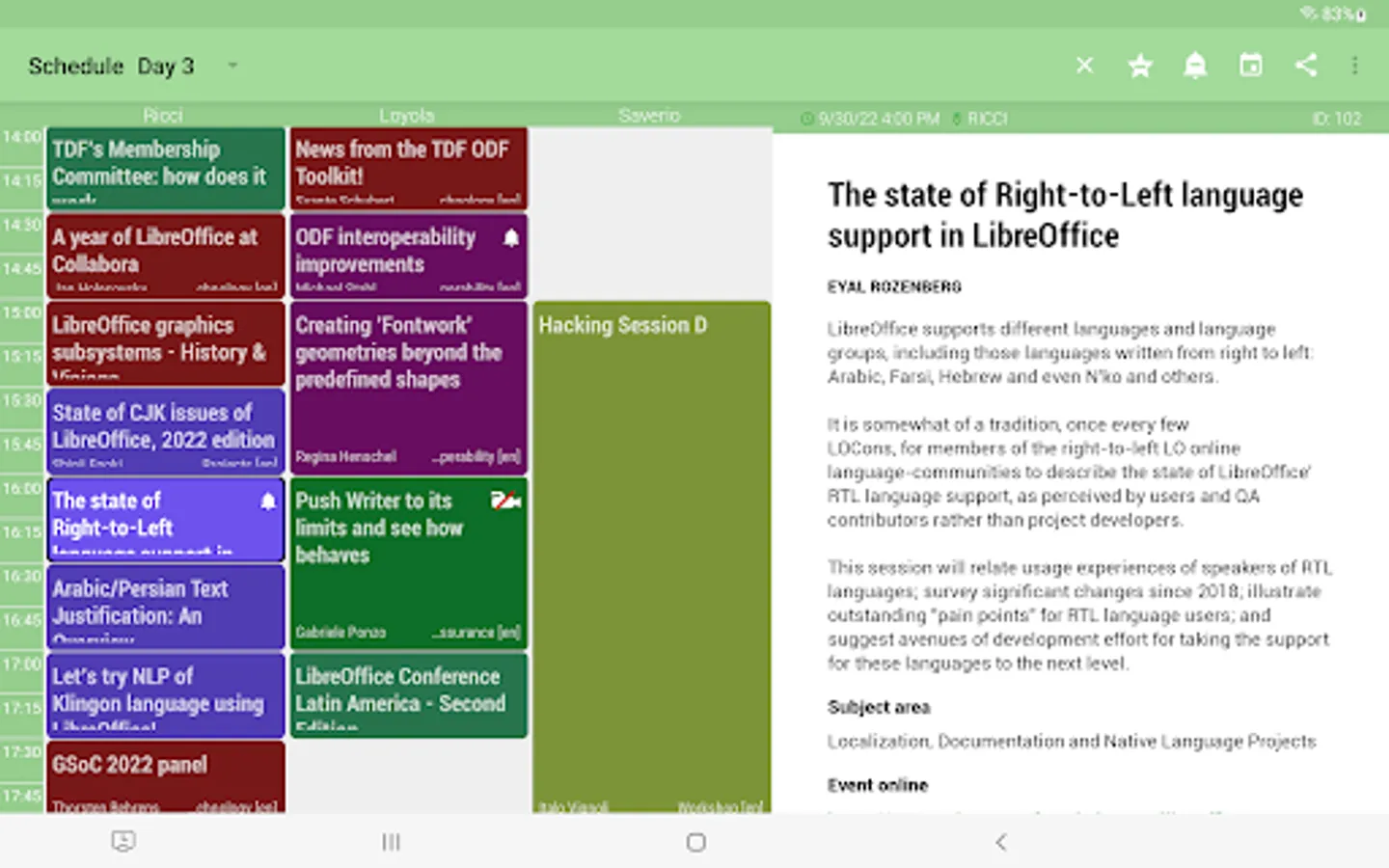Tap the no-video icon on Push Writer session
This screenshot has width=1389, height=868.
point(506,501)
